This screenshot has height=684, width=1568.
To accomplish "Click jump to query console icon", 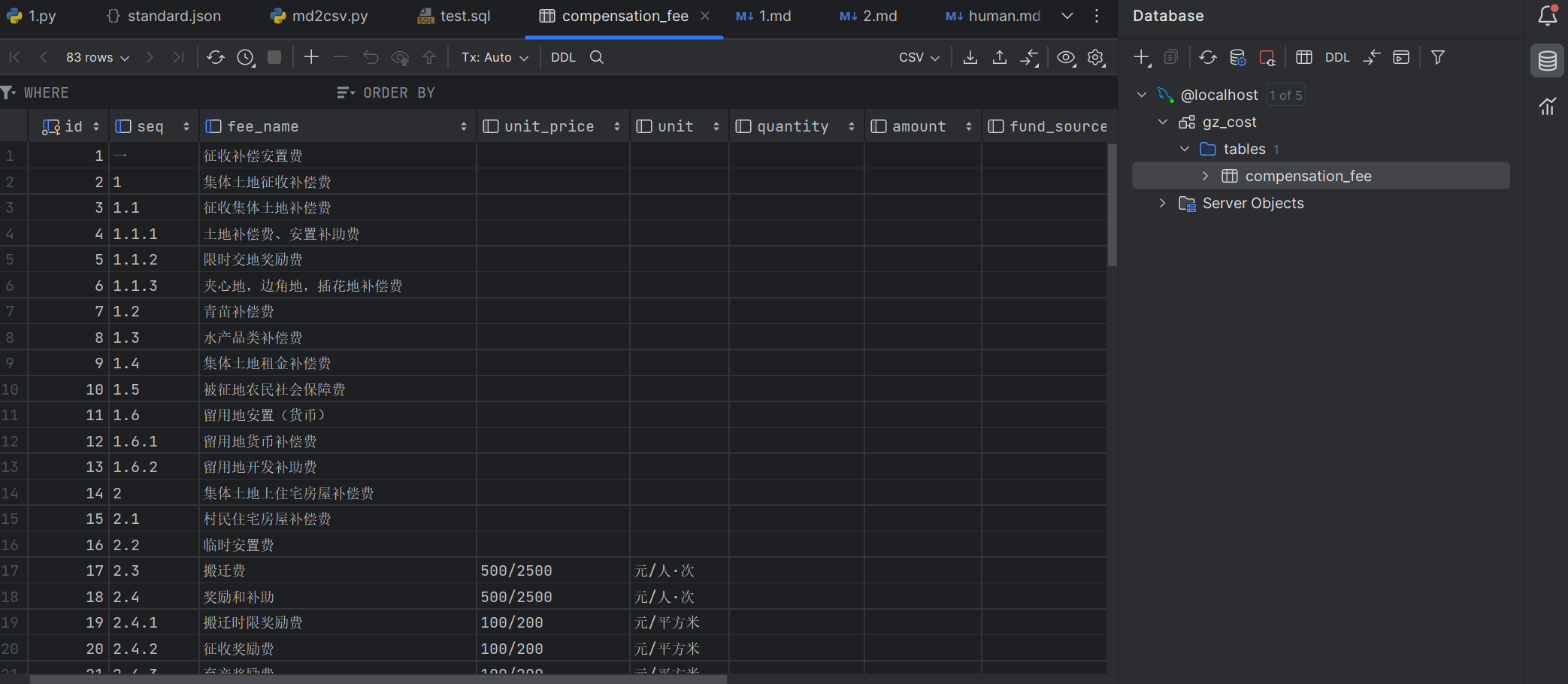I will tap(1401, 57).
